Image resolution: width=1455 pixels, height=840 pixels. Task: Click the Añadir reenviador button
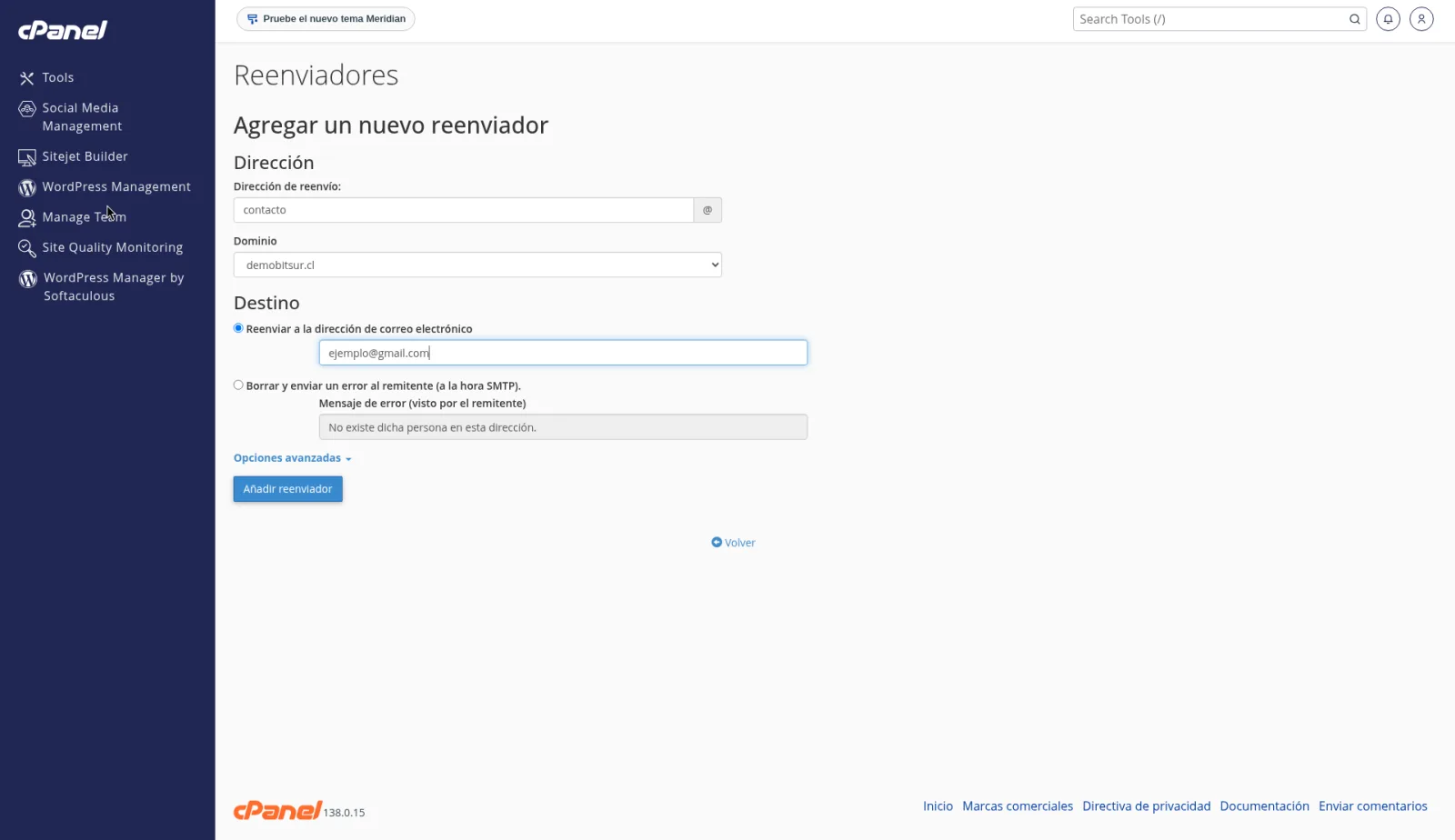tap(287, 489)
